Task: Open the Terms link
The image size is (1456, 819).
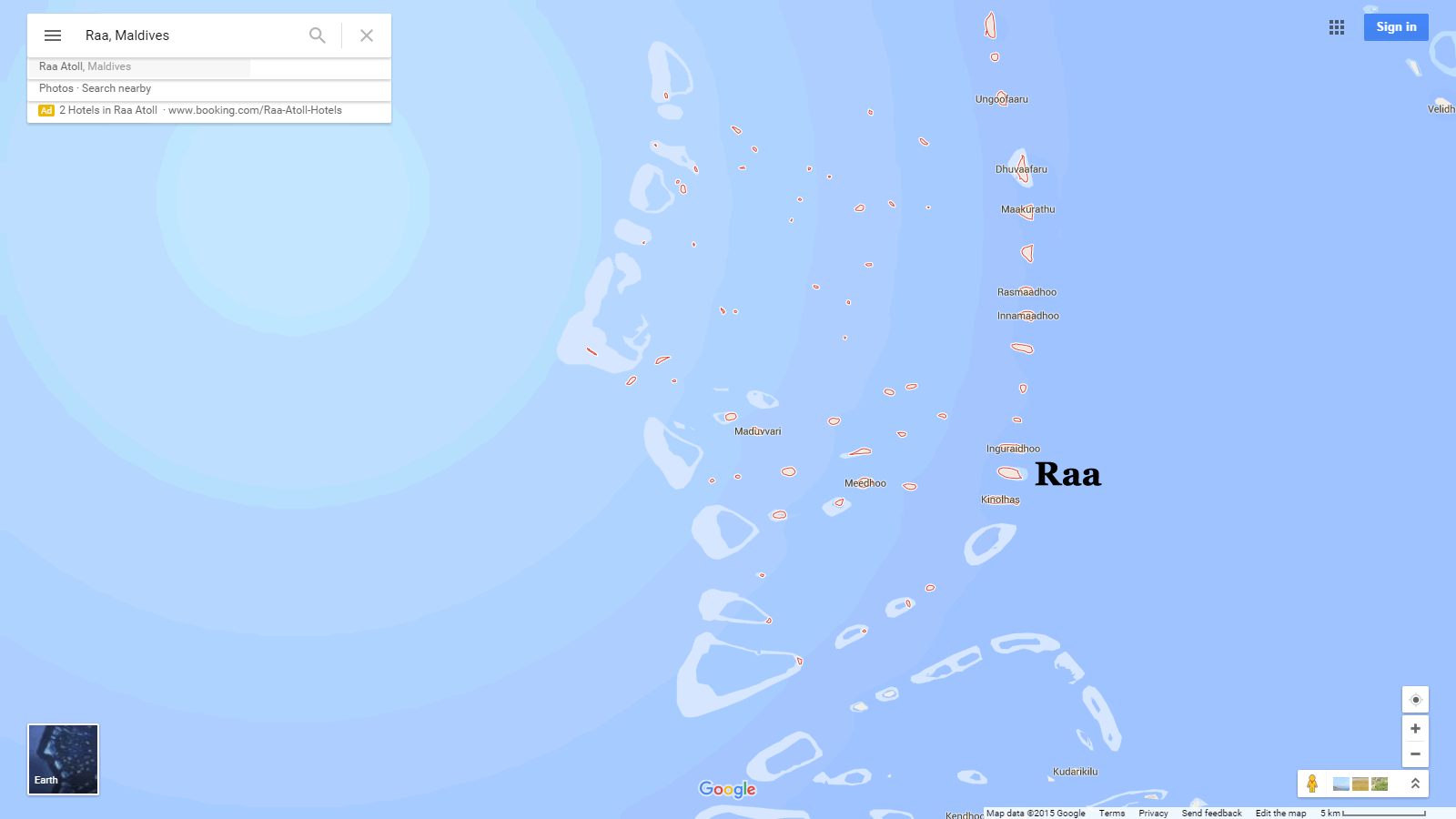Action: click(x=1111, y=814)
